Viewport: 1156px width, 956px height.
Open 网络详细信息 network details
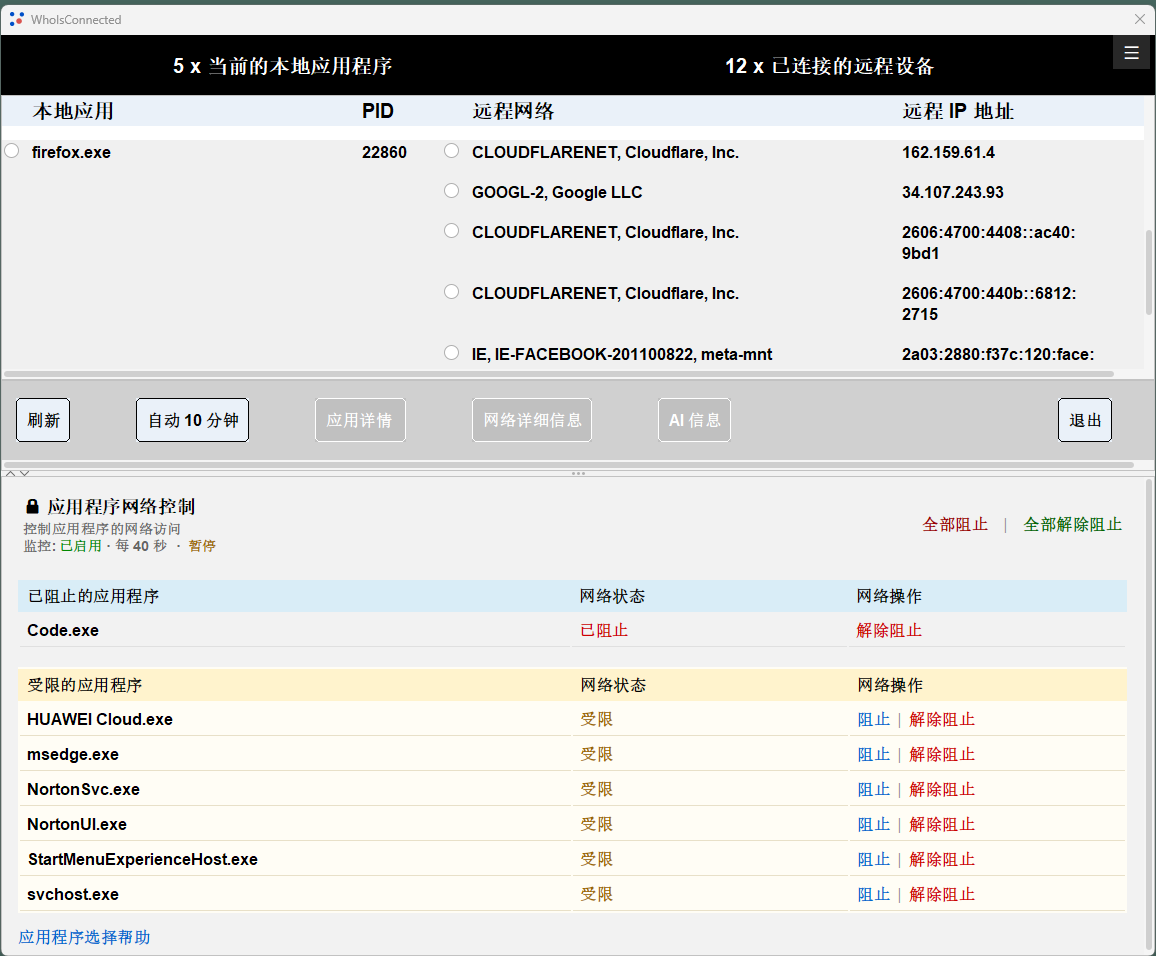[532, 420]
